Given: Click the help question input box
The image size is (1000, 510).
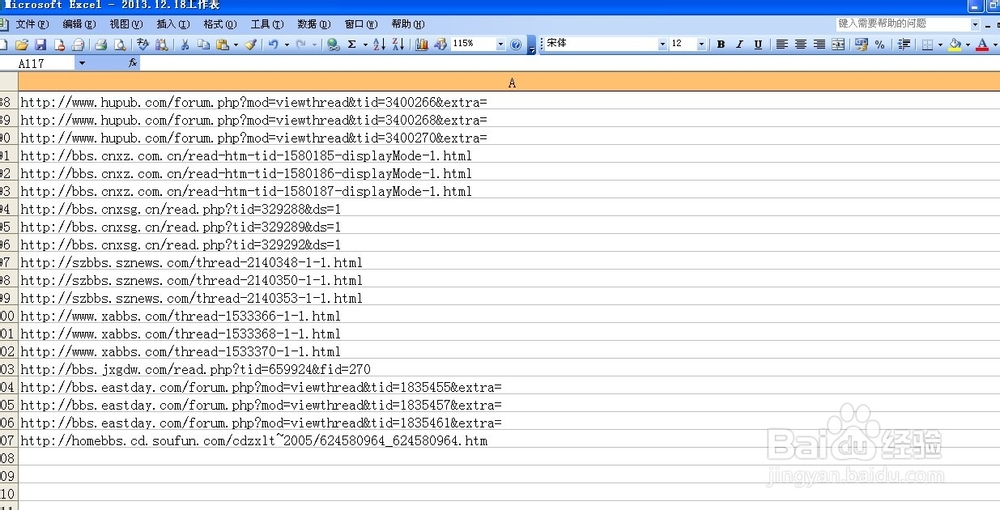Looking at the screenshot, I should 903,24.
